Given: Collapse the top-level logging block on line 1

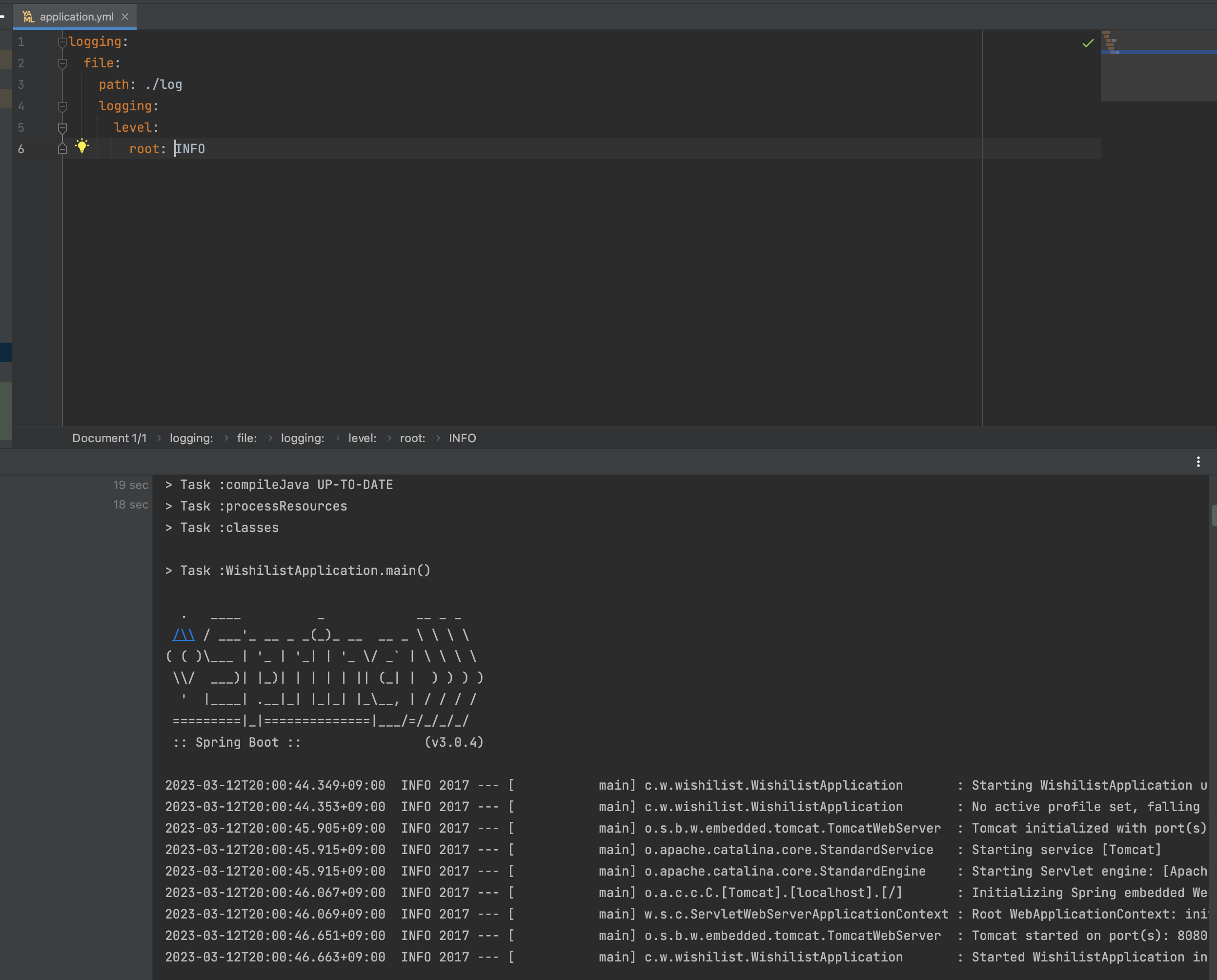Looking at the screenshot, I should point(62,42).
